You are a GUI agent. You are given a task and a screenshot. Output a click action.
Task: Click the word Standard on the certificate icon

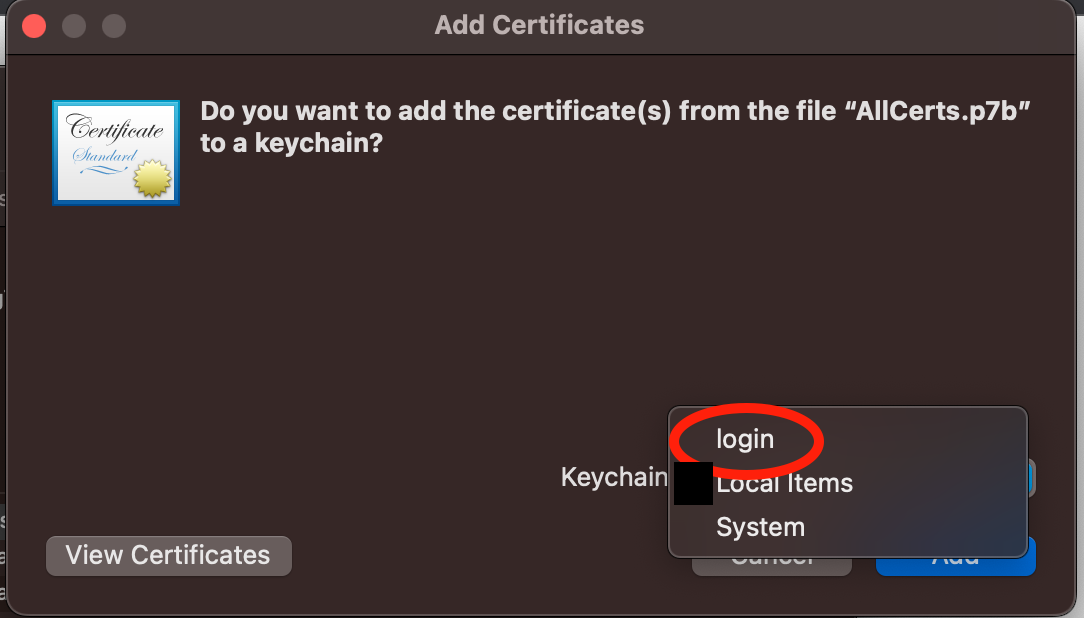pos(104,157)
